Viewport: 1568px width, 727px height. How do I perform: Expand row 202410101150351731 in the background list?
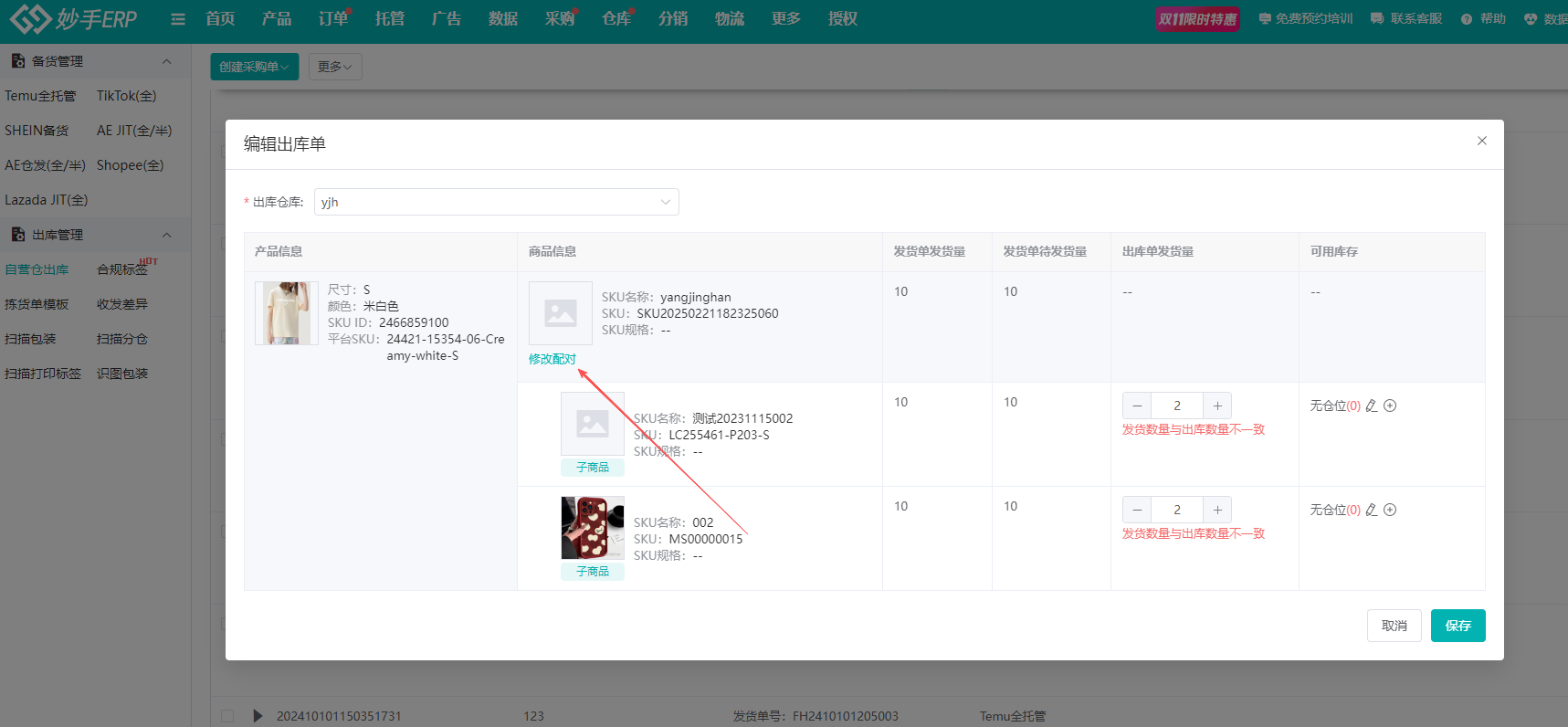[x=258, y=716]
